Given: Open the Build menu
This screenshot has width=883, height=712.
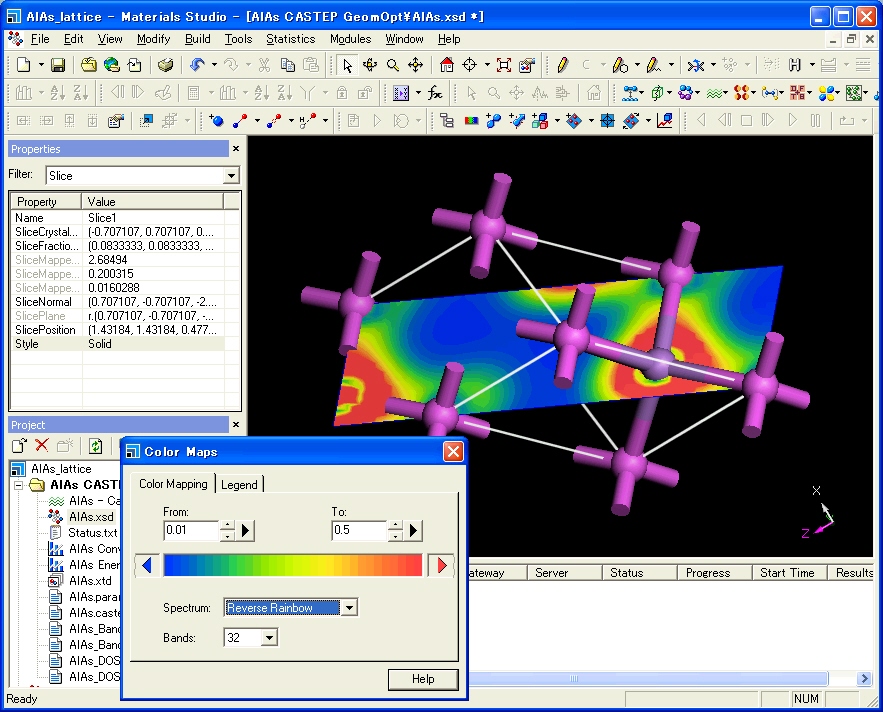Looking at the screenshot, I should [x=198, y=39].
